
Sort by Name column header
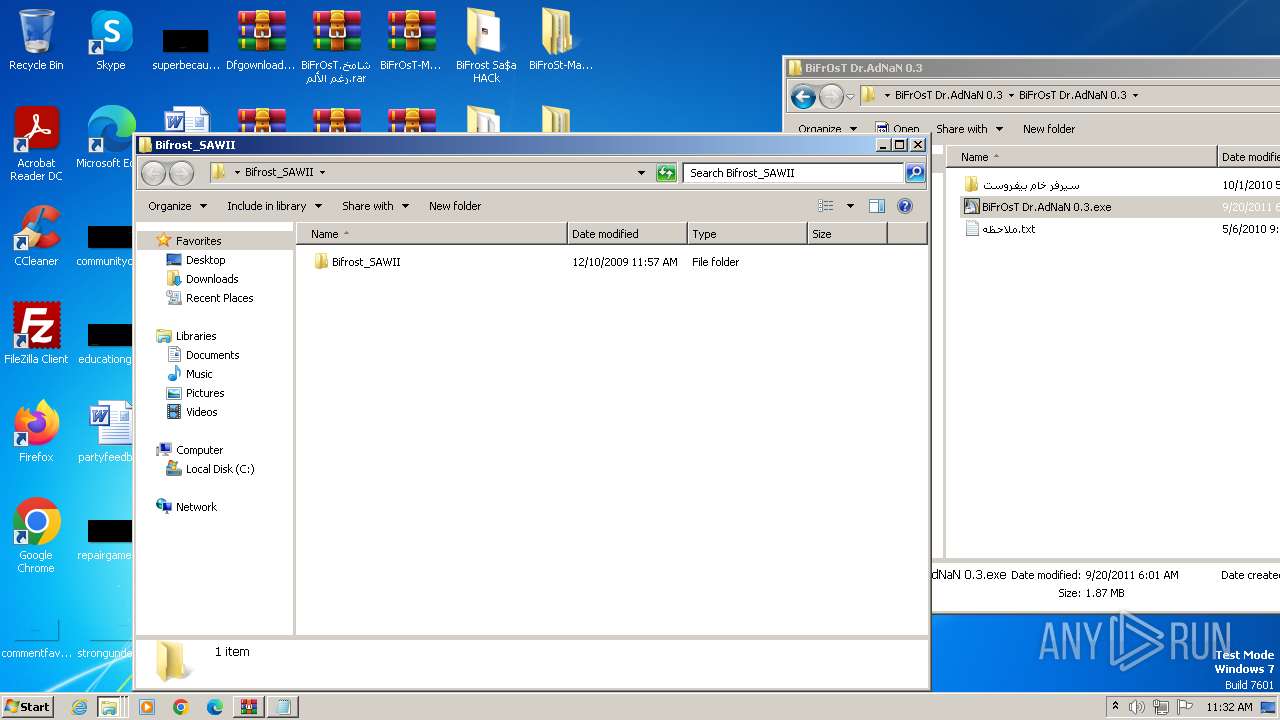432,234
